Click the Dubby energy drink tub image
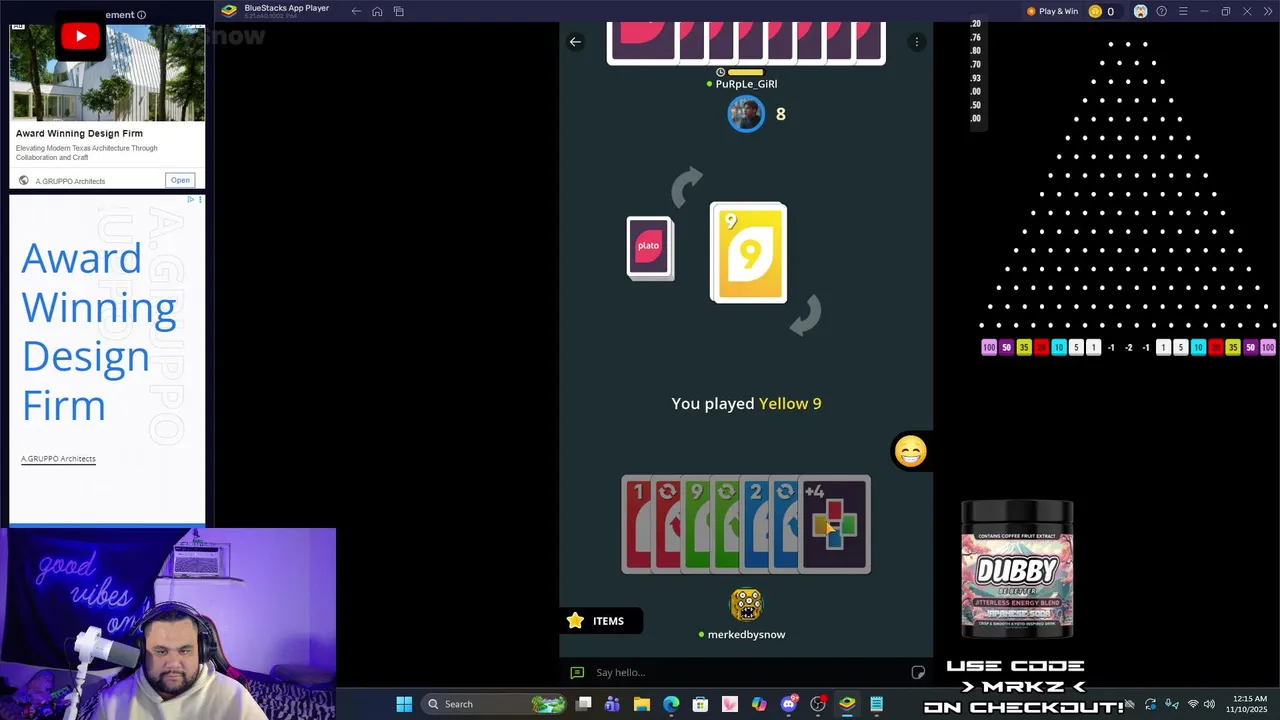Image resolution: width=1280 pixels, height=720 pixels. coord(1017,569)
